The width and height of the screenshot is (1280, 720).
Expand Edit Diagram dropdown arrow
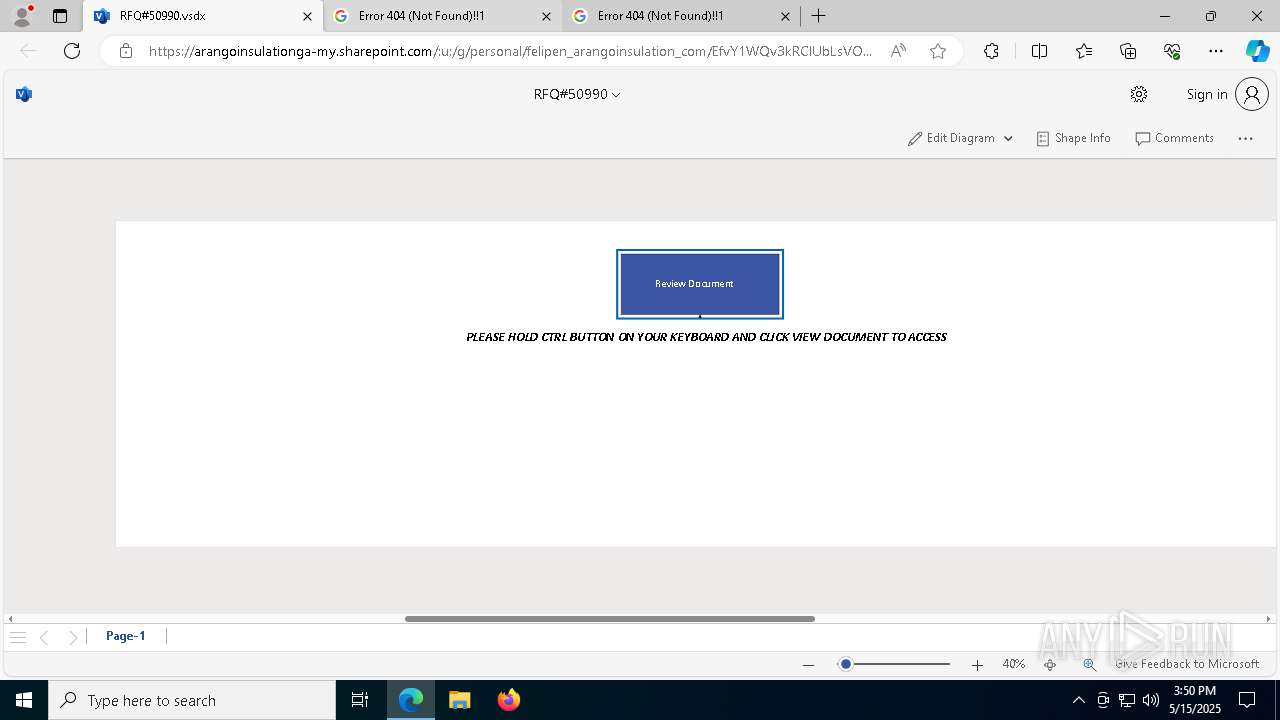[1008, 139]
